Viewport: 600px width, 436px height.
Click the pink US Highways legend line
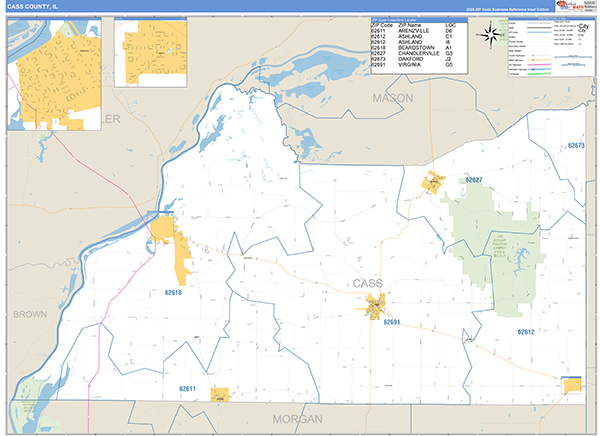[x=539, y=65]
